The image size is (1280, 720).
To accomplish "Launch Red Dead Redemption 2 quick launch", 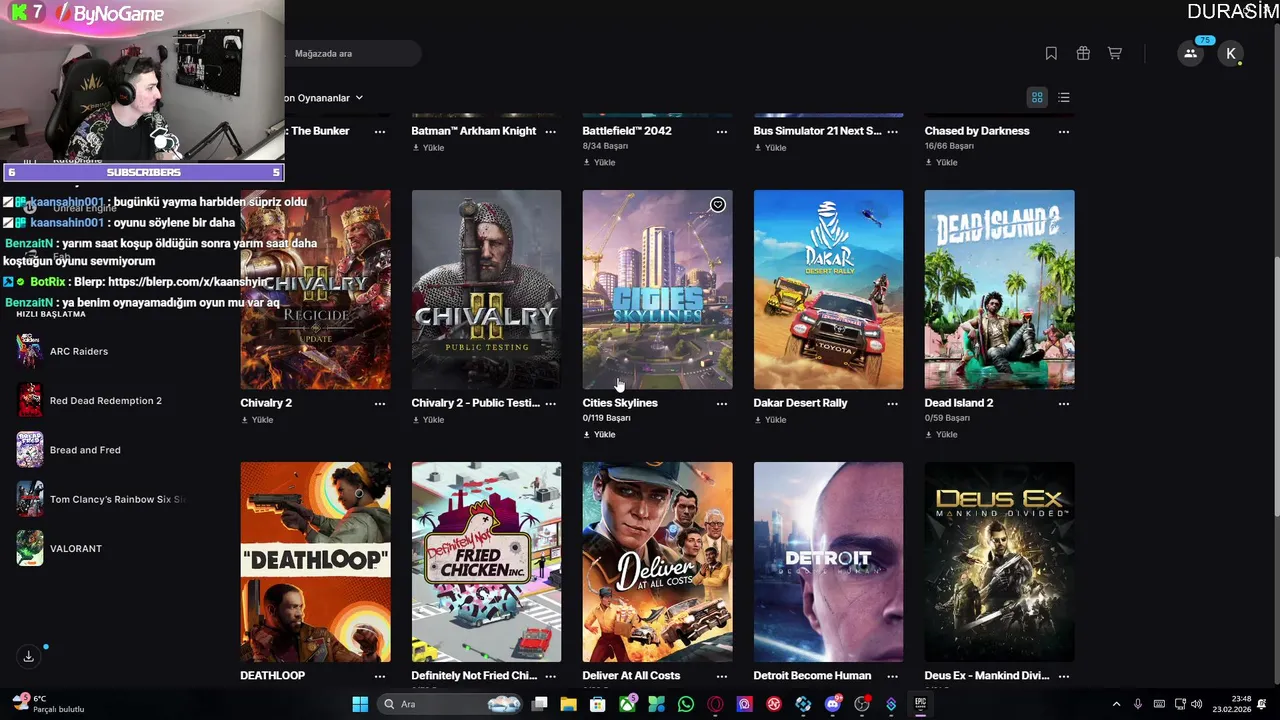I will click(100, 401).
